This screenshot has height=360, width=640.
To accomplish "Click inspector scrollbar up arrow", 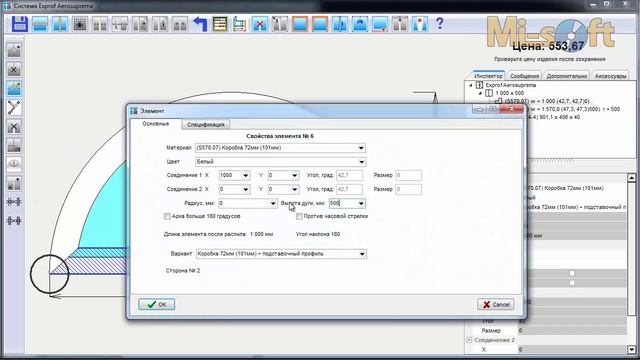I will 631,178.
